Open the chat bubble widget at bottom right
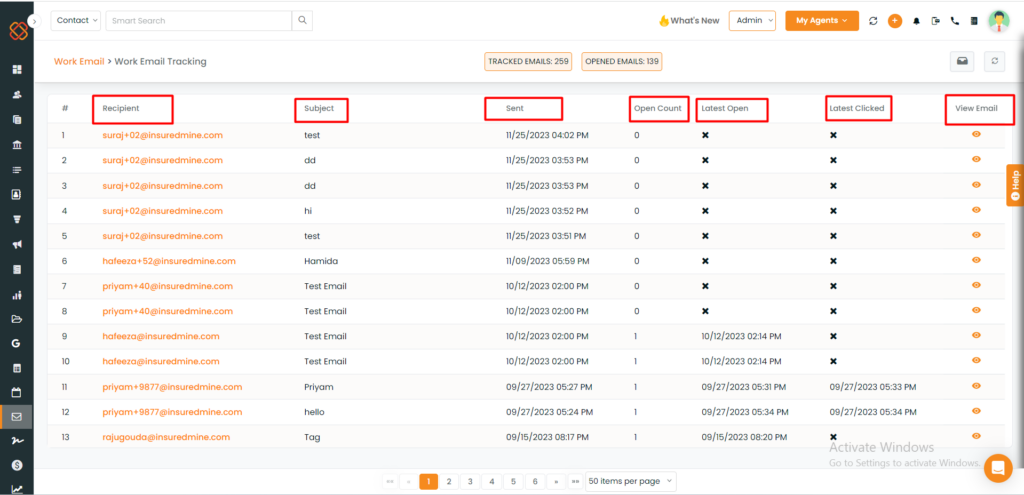 998,468
